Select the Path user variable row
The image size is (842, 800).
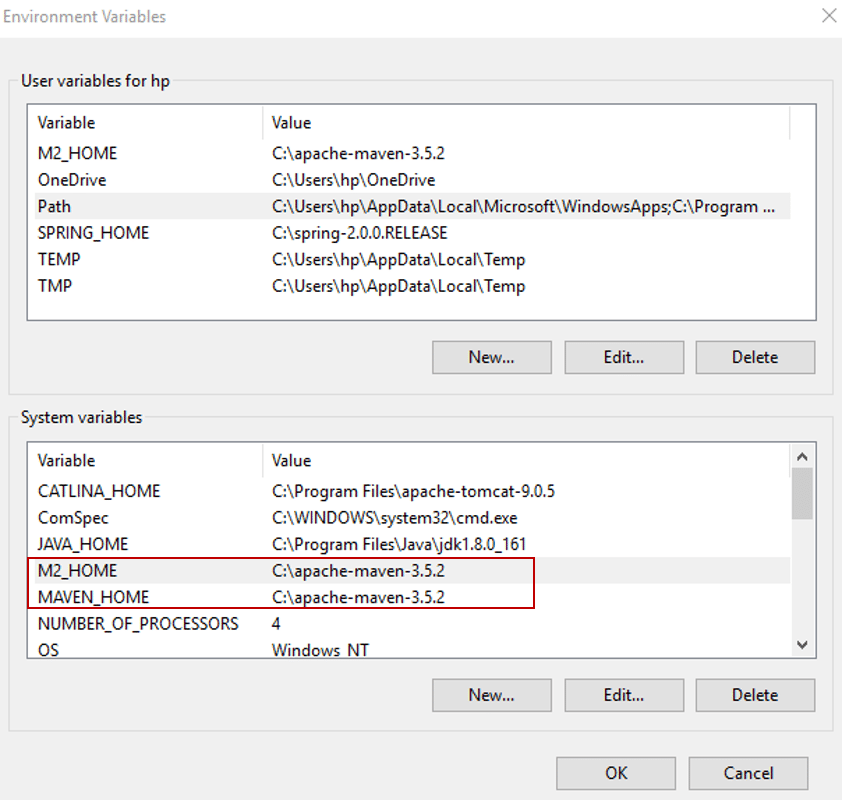pos(412,206)
